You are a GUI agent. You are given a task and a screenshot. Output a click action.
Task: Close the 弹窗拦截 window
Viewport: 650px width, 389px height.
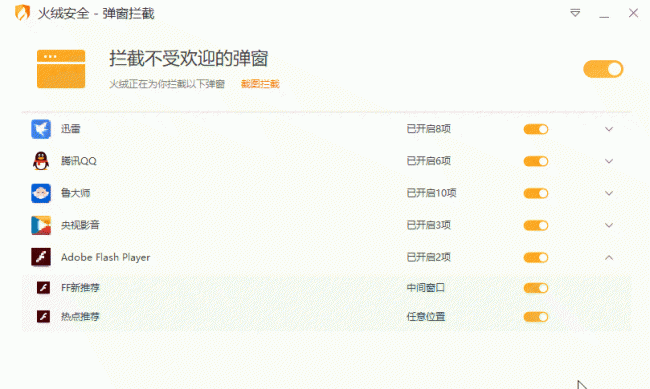click(633, 13)
